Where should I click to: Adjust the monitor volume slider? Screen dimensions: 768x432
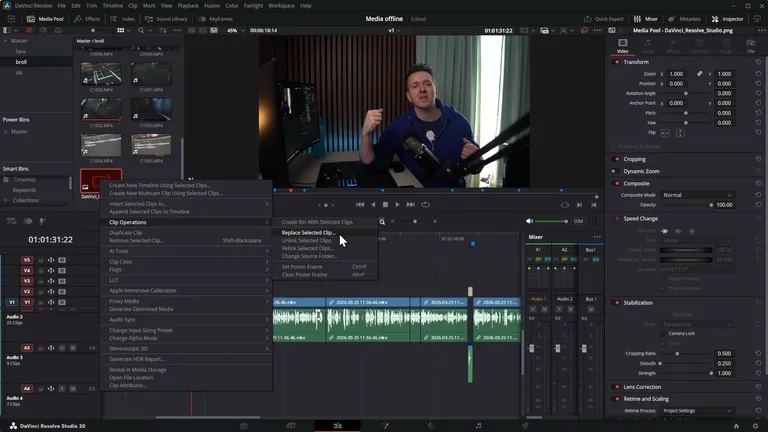click(552, 221)
